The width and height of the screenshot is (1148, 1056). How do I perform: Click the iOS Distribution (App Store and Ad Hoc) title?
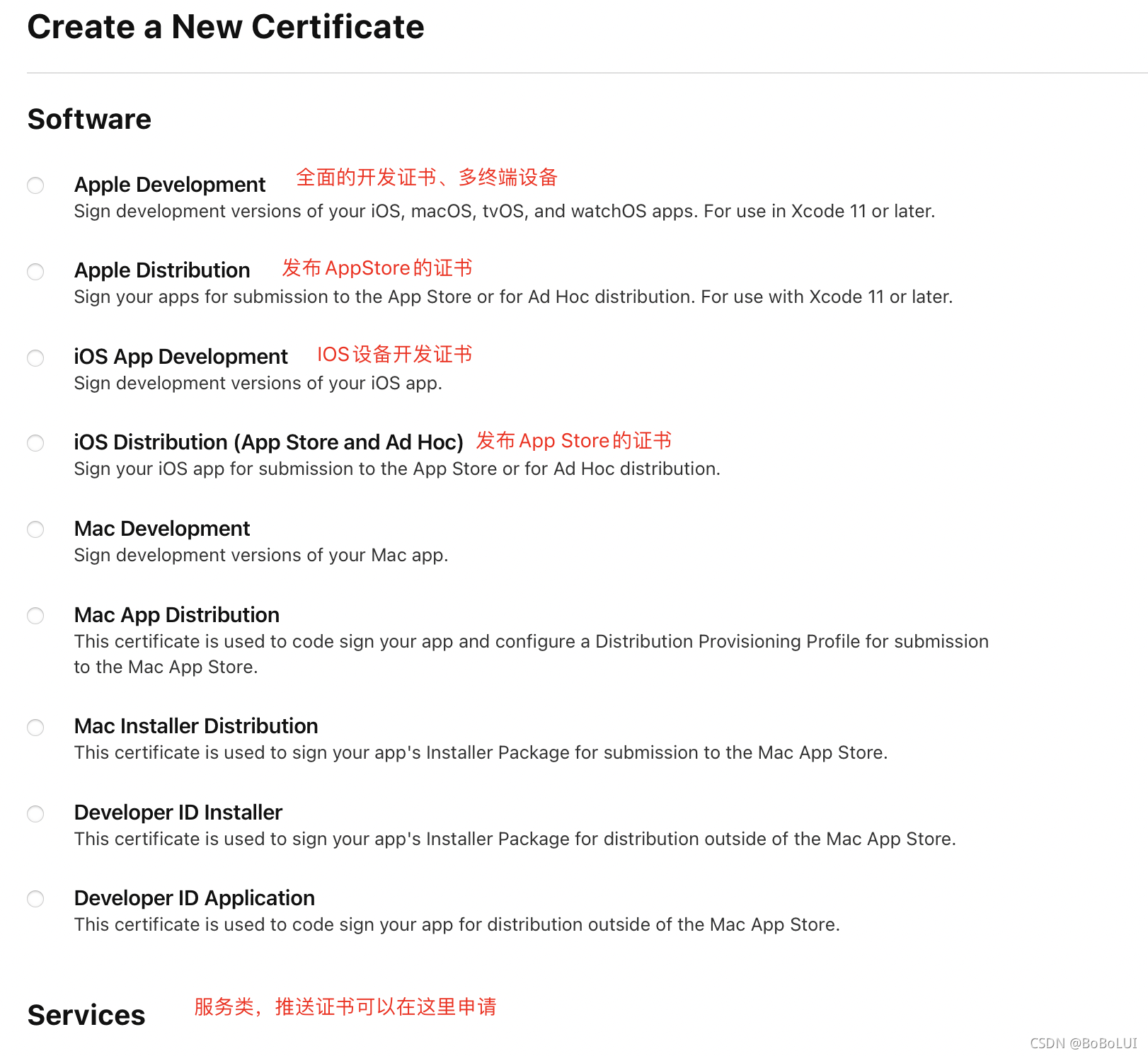click(268, 442)
